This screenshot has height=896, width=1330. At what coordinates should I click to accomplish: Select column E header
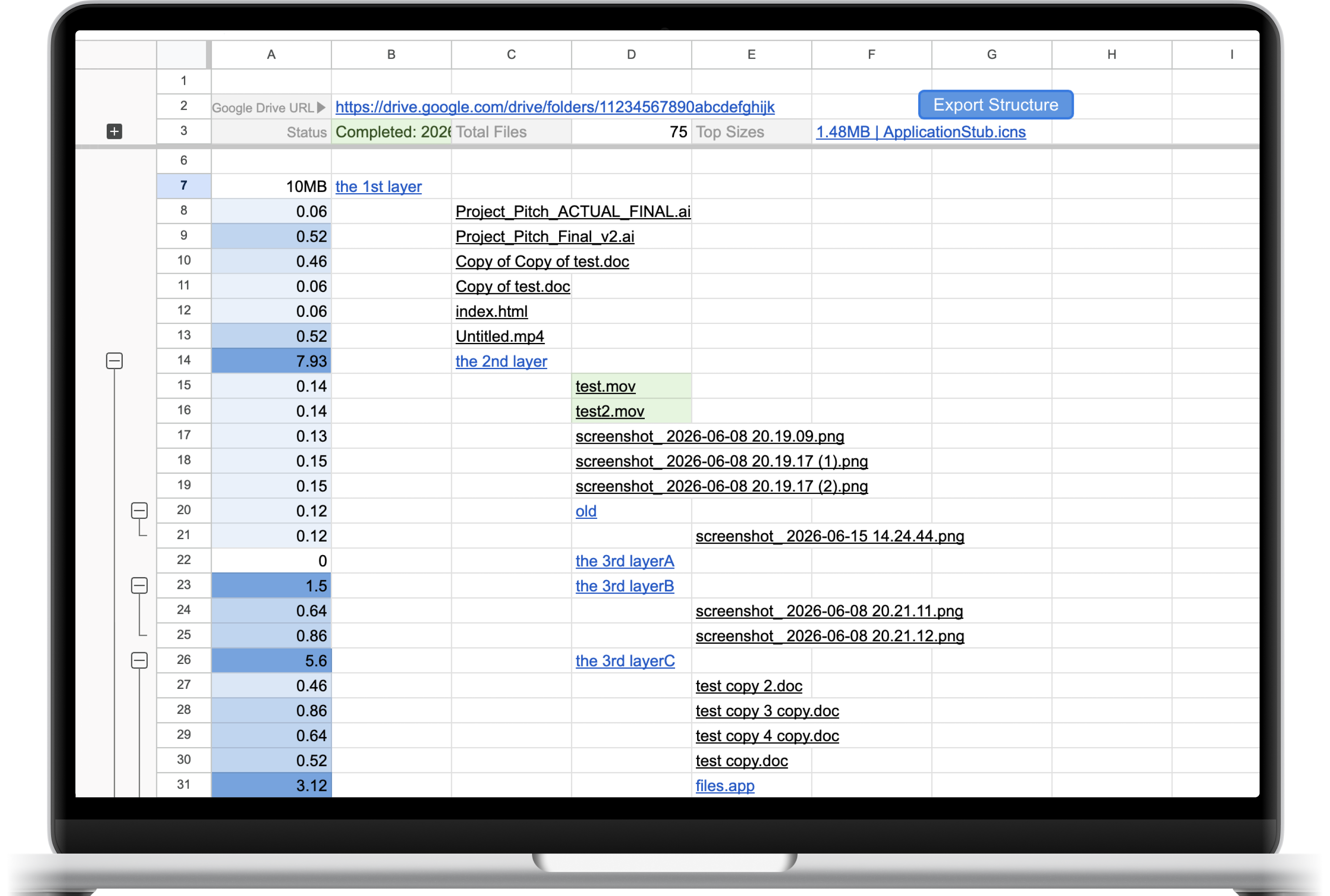point(752,54)
